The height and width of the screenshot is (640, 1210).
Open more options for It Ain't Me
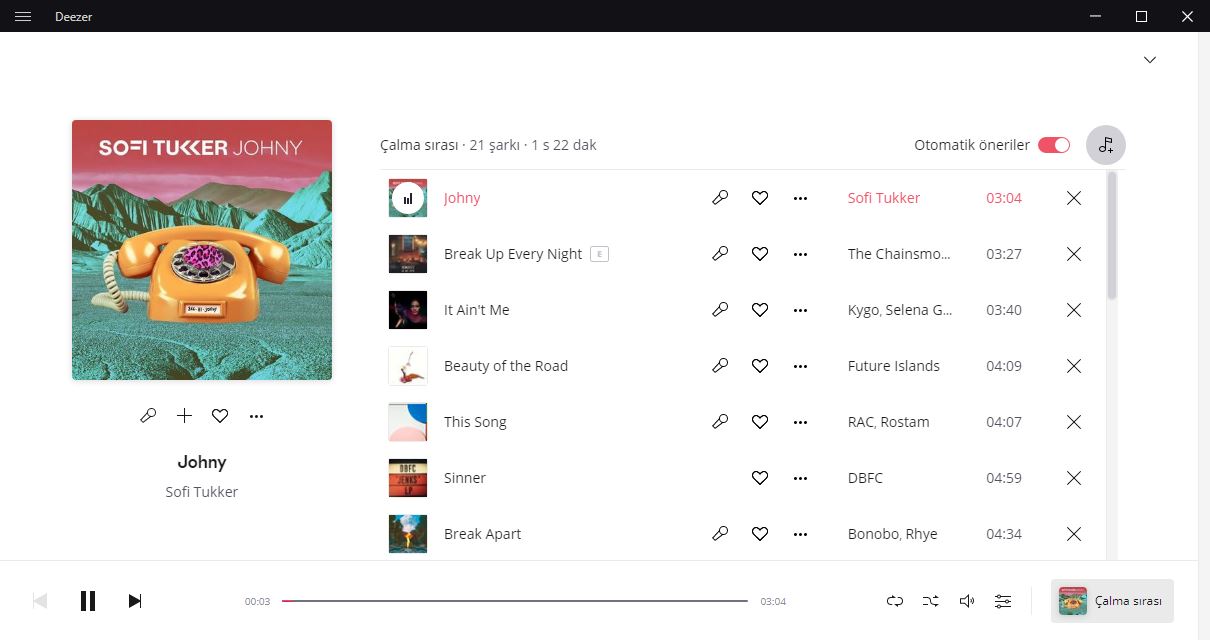(x=800, y=310)
